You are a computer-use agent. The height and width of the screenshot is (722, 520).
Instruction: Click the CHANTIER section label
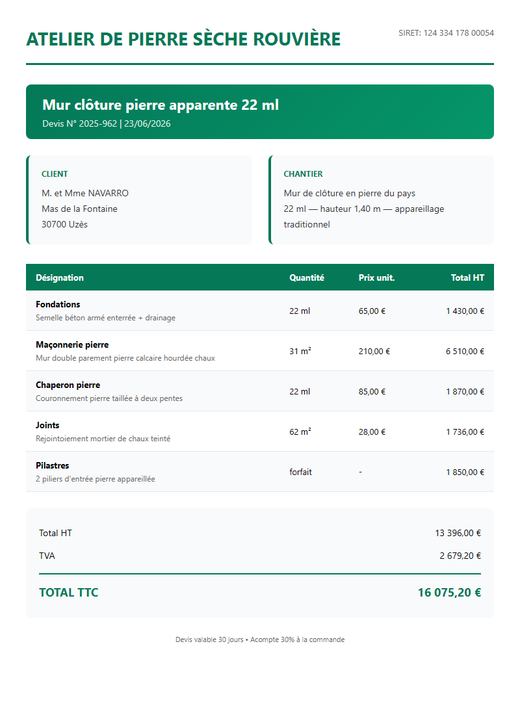303,174
